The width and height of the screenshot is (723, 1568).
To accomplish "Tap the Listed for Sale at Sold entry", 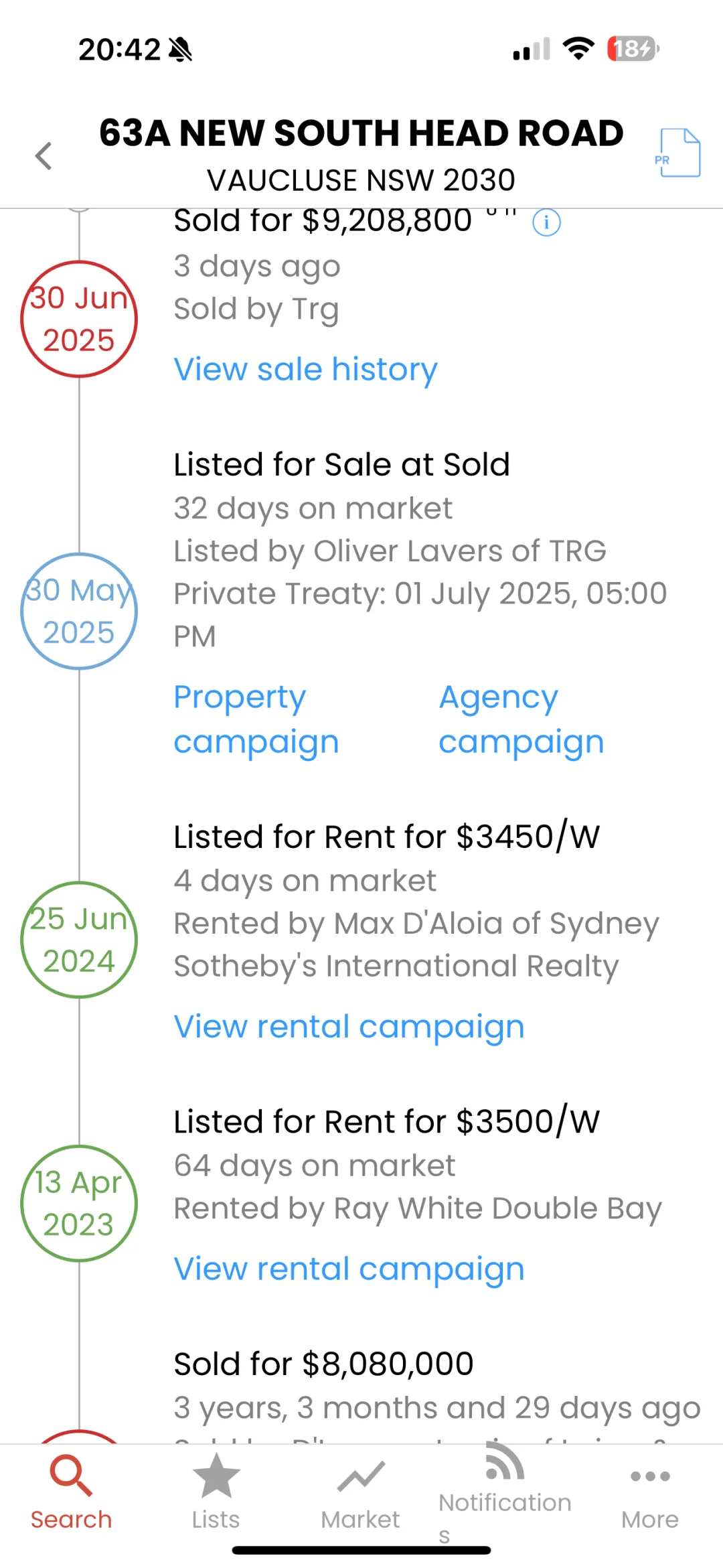I will 341,464.
